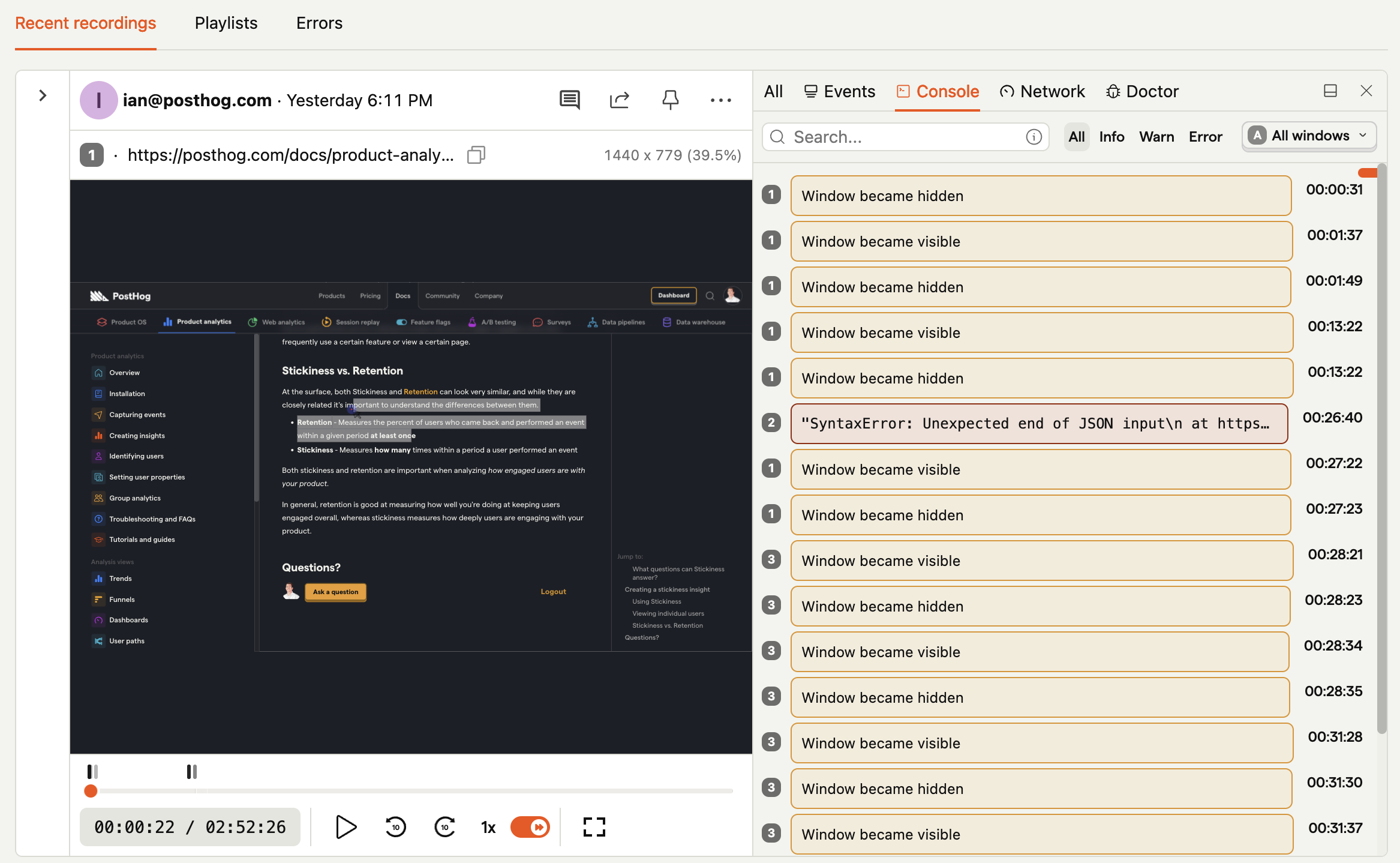Select the Error filter button
Image resolution: width=1400 pixels, height=863 pixels.
1205,136
